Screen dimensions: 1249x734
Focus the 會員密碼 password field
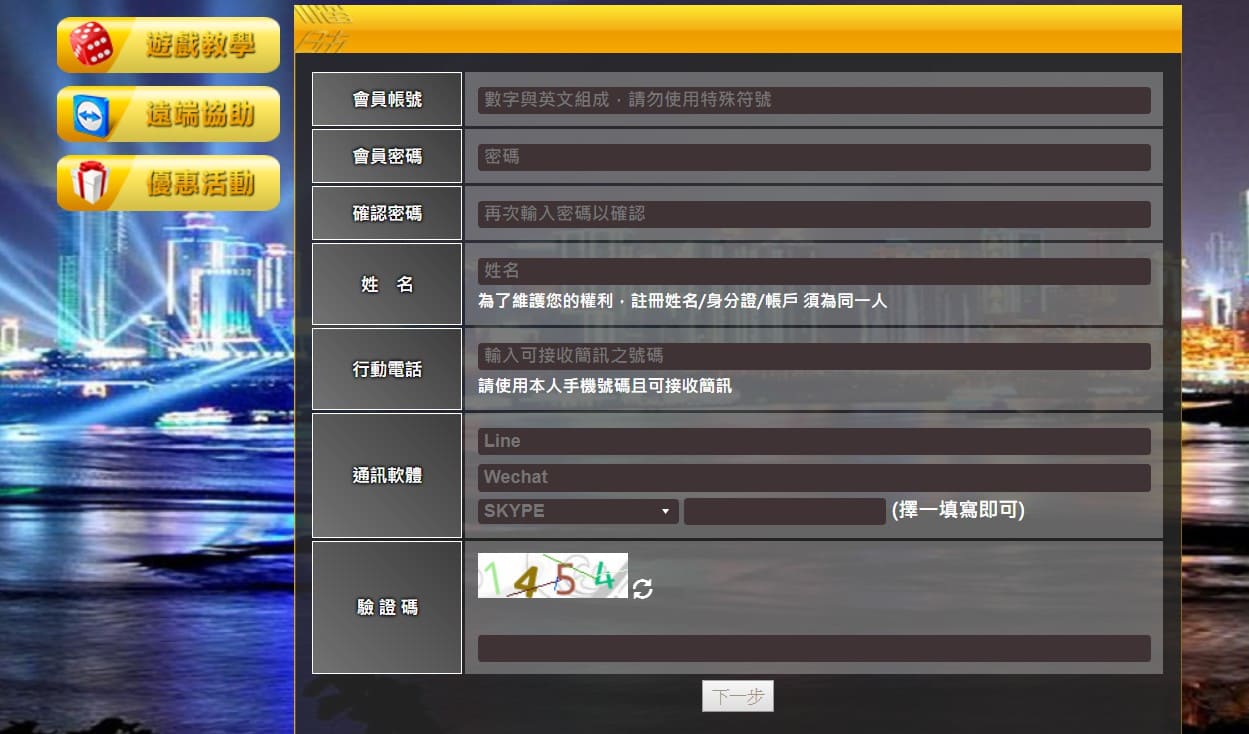(x=814, y=157)
